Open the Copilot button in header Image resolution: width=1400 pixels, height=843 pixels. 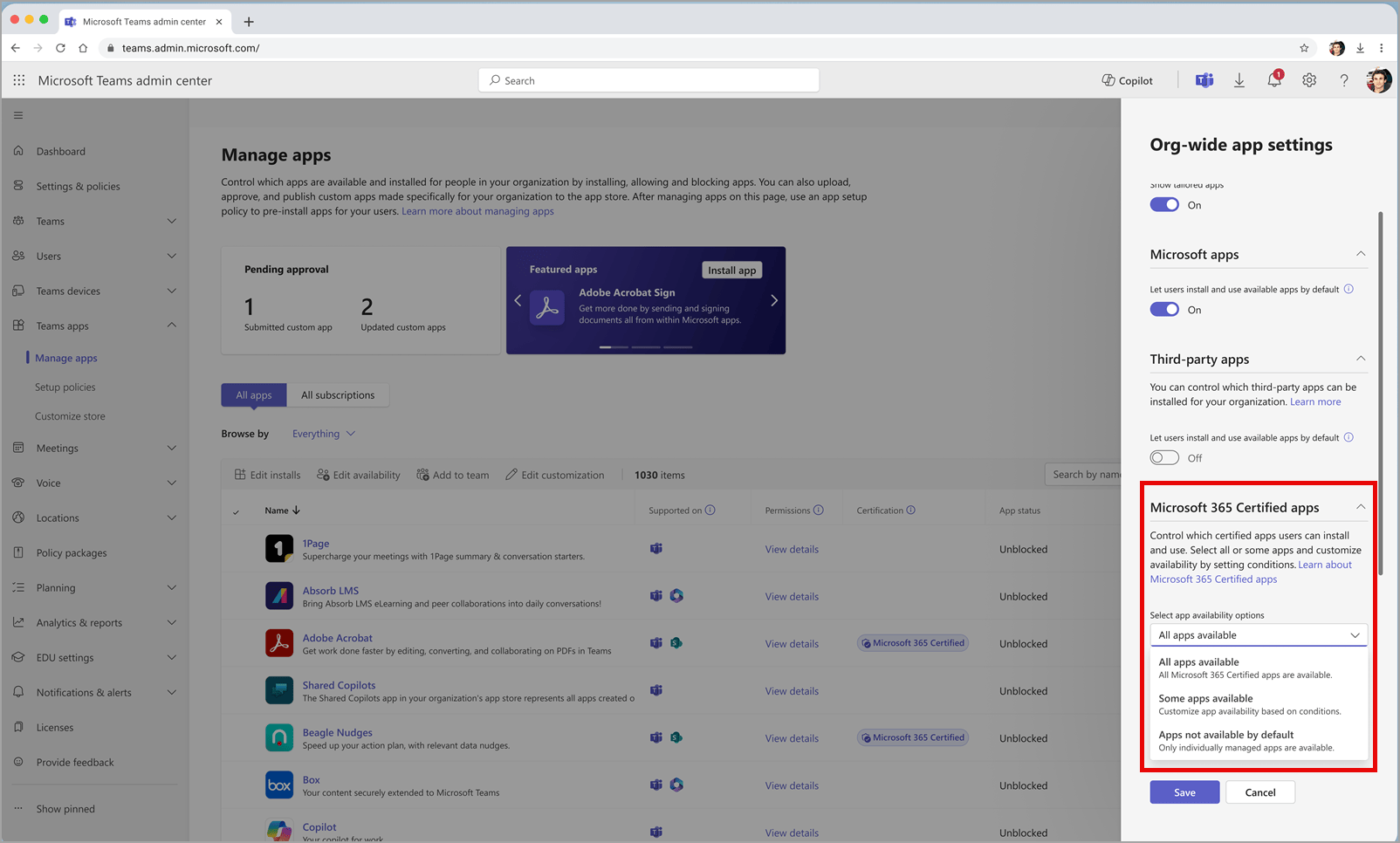coord(1127,80)
